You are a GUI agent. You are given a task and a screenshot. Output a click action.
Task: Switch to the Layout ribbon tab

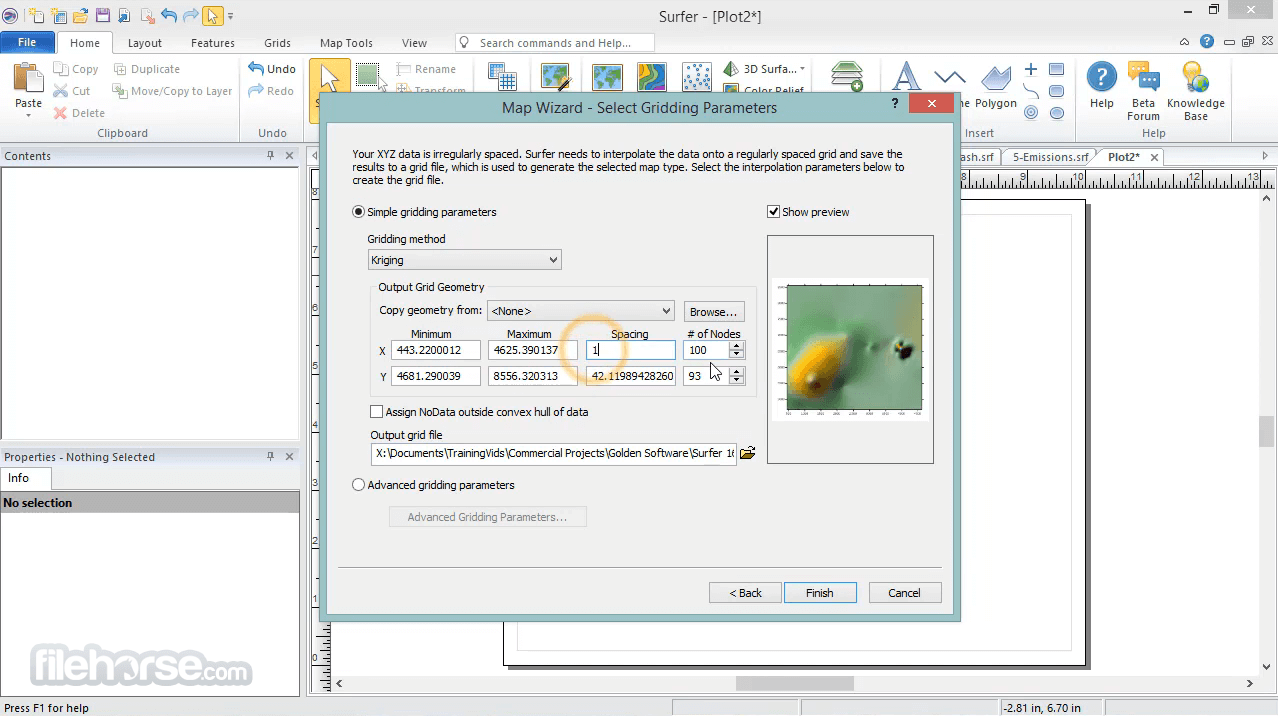point(145,43)
